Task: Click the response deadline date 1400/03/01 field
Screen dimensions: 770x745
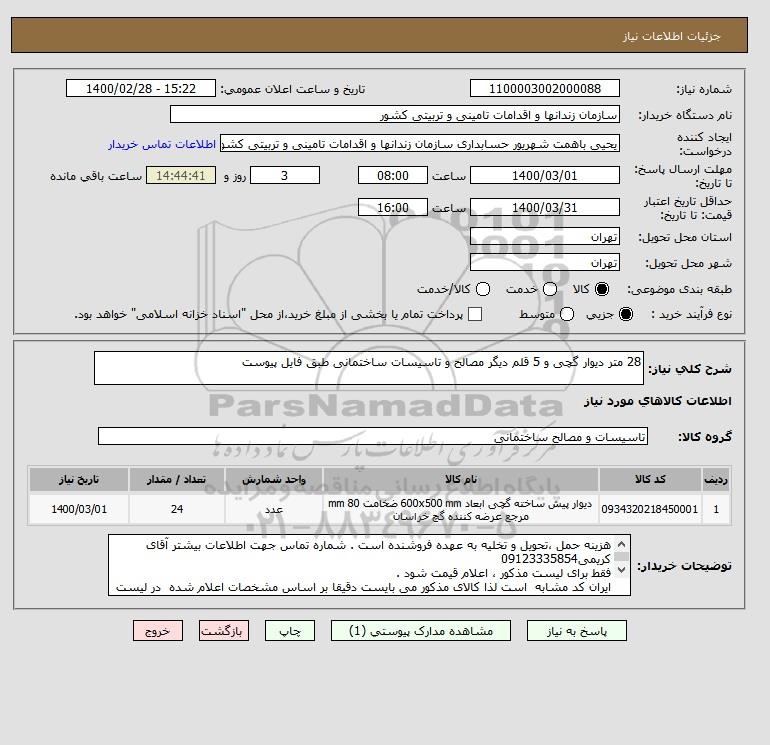Action: coord(545,175)
